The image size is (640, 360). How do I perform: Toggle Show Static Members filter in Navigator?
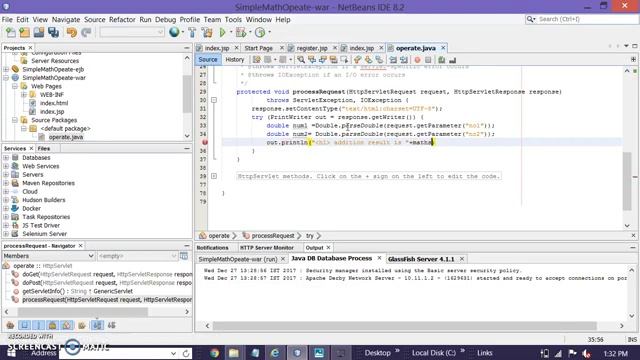point(38,325)
